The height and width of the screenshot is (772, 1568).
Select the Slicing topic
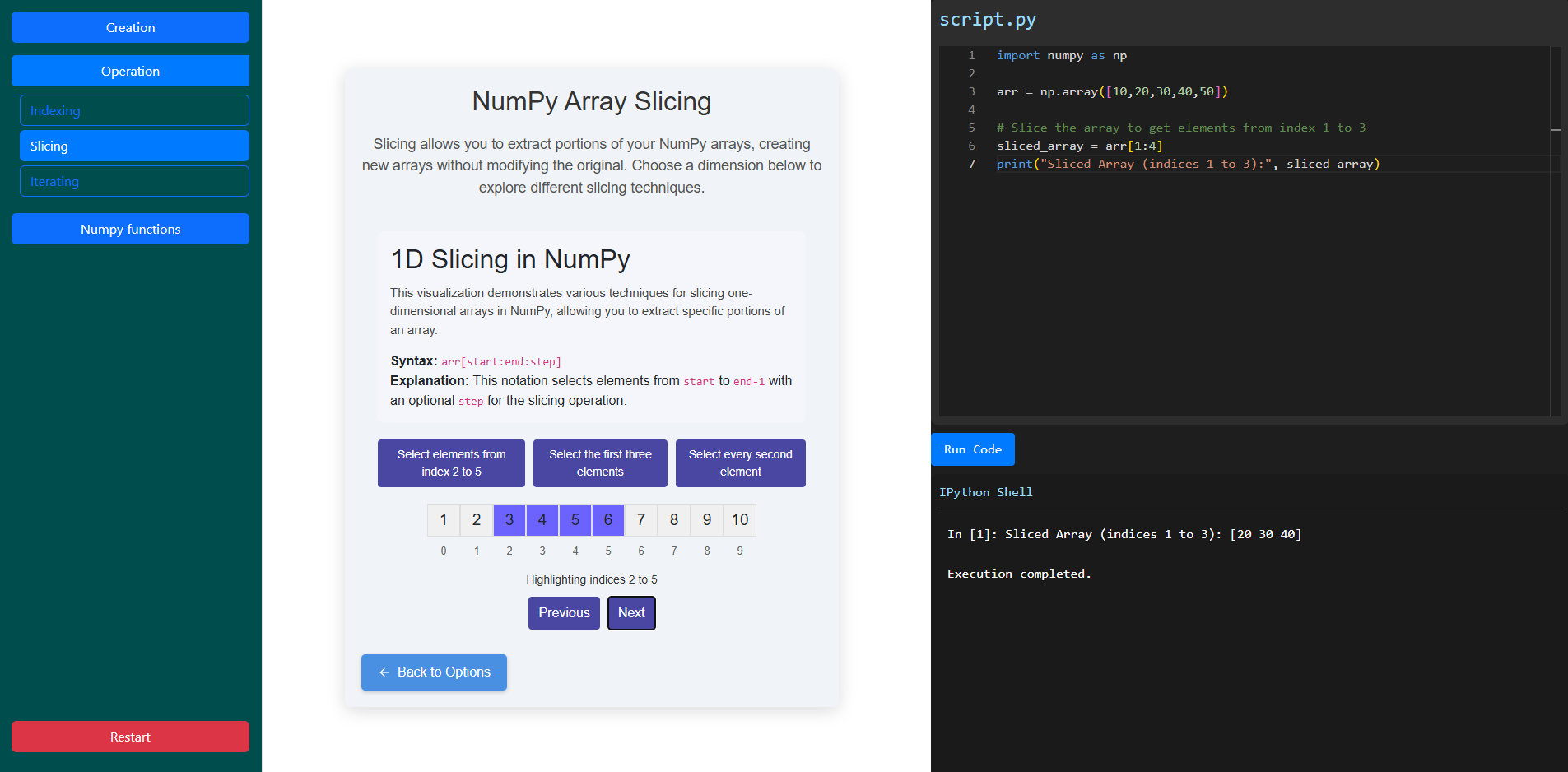[x=134, y=146]
